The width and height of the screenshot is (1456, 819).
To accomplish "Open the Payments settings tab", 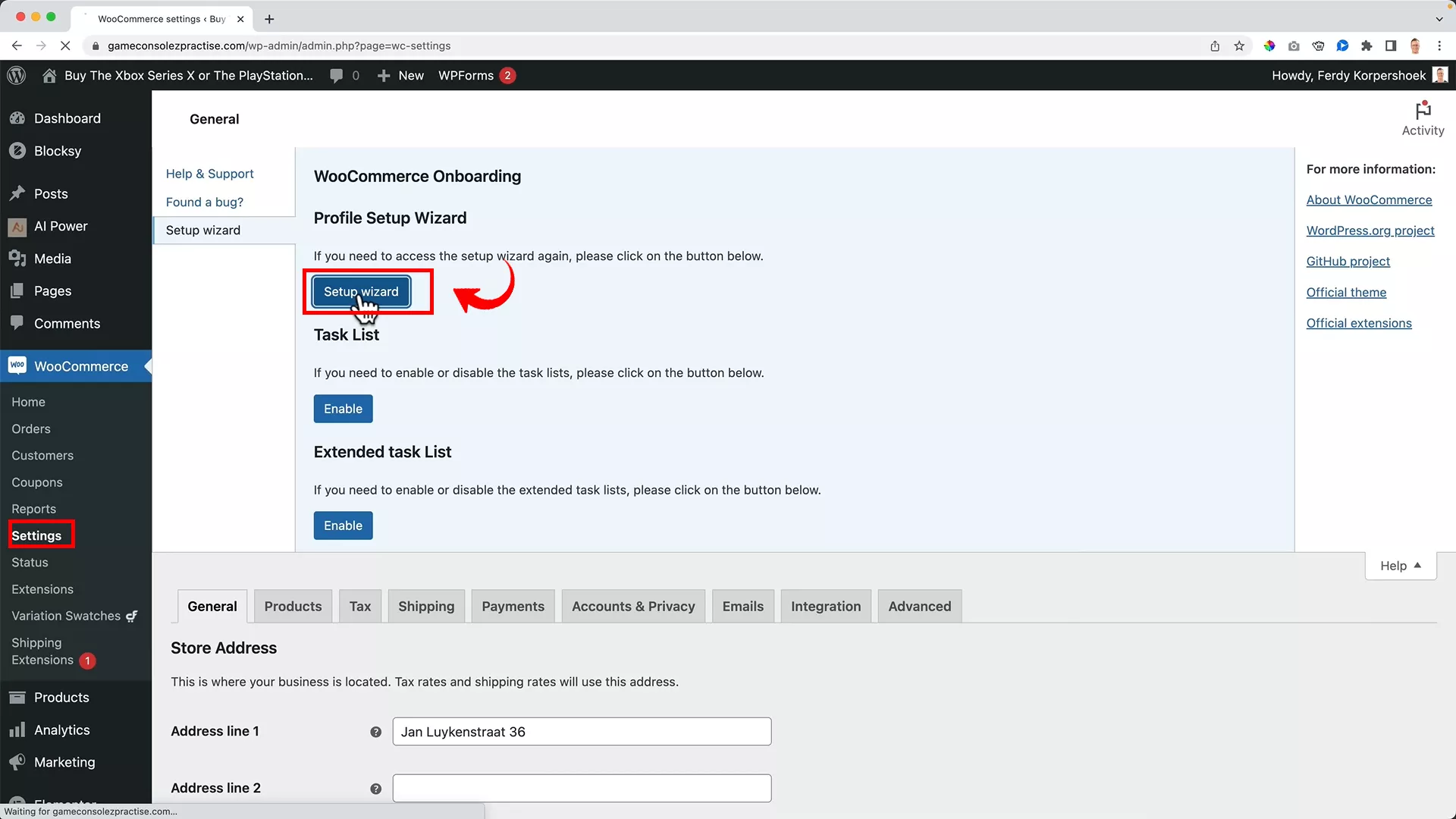I will pos(513,606).
